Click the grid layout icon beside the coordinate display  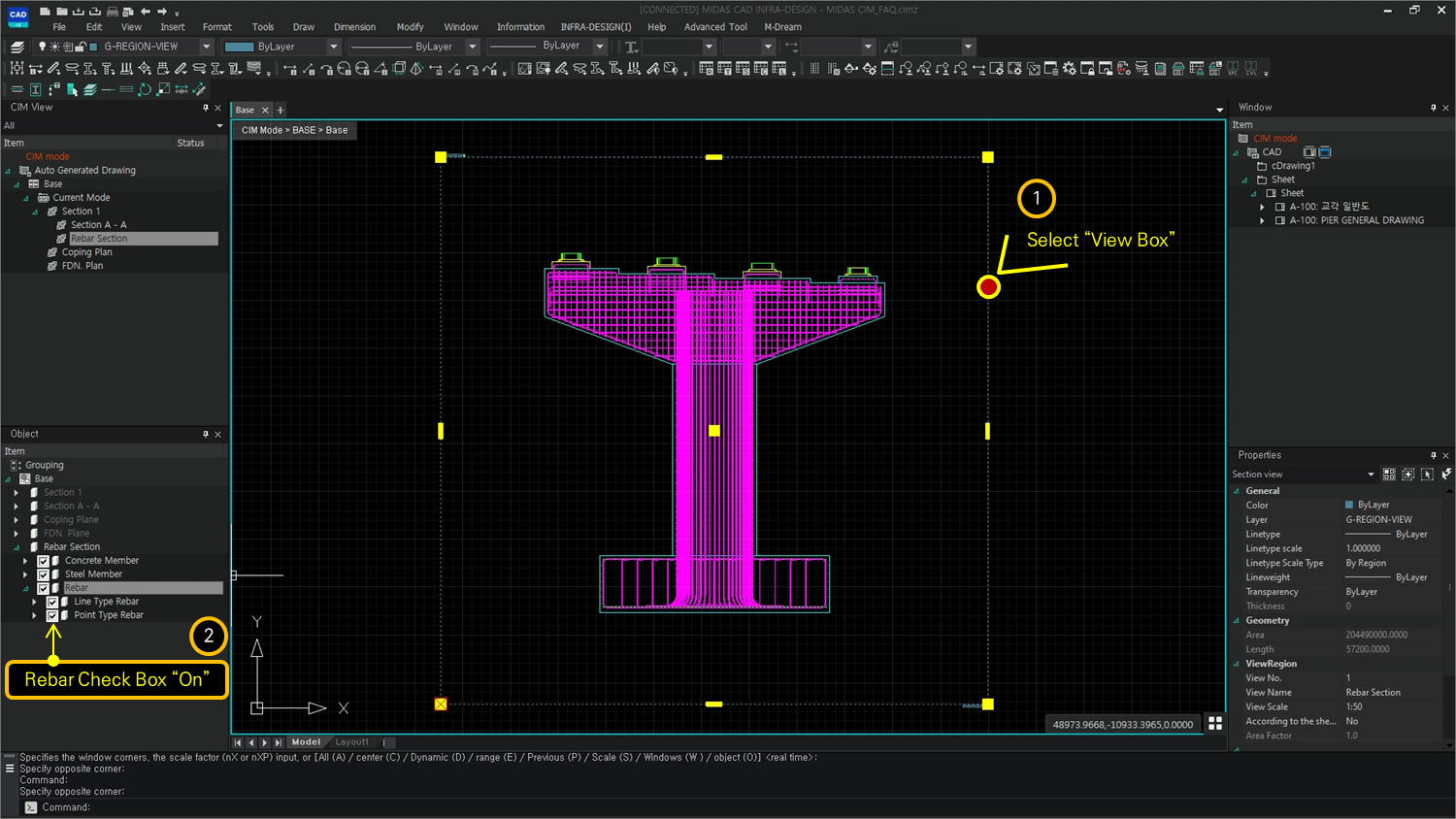(x=1216, y=723)
